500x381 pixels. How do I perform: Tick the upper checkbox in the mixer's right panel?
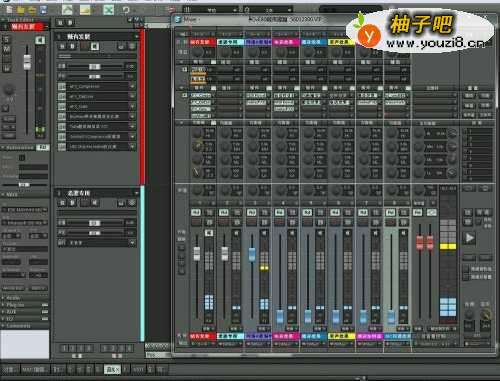466,269
